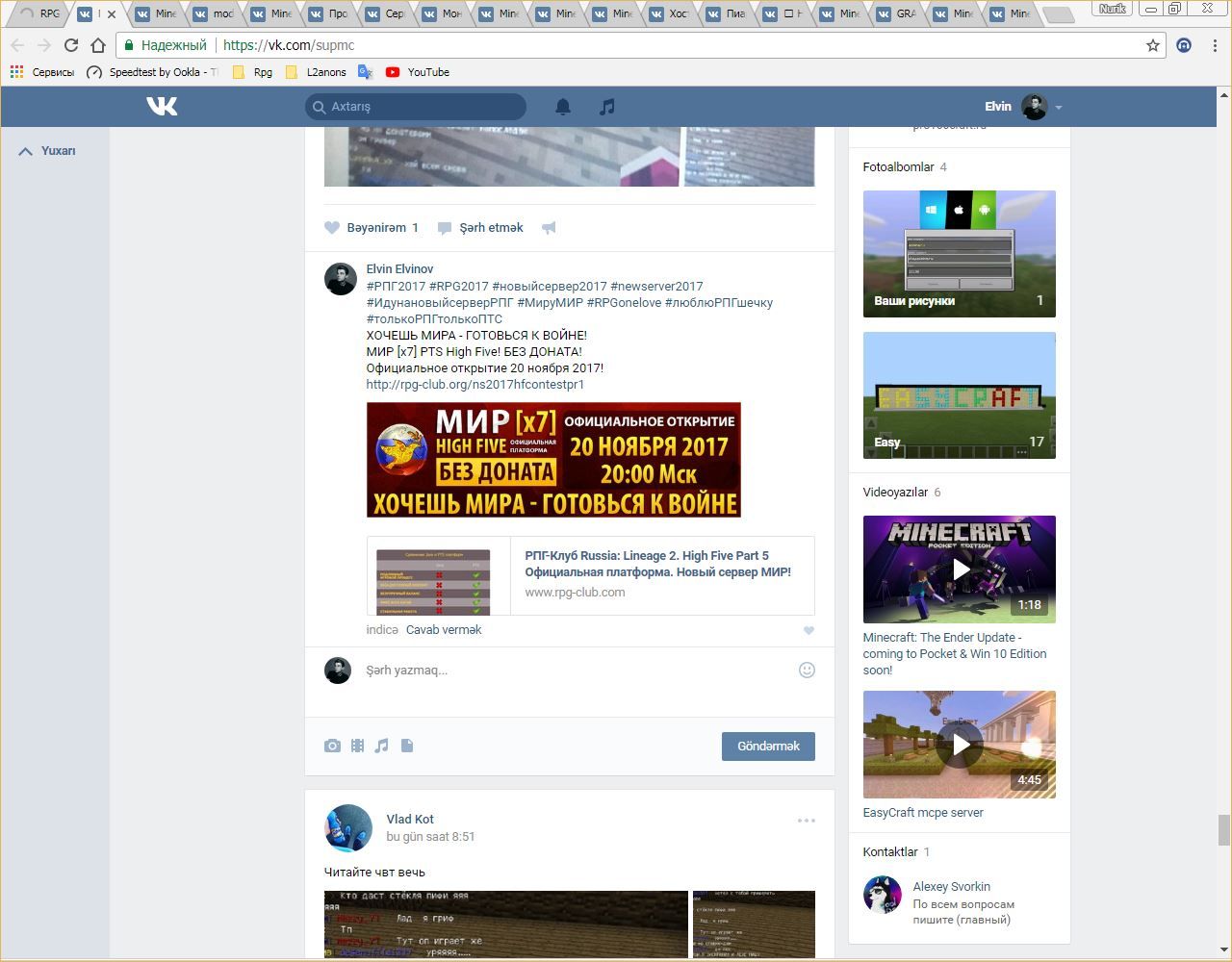The image size is (1232, 962).
Task: Go to browser home page icon
Action: tap(97, 45)
